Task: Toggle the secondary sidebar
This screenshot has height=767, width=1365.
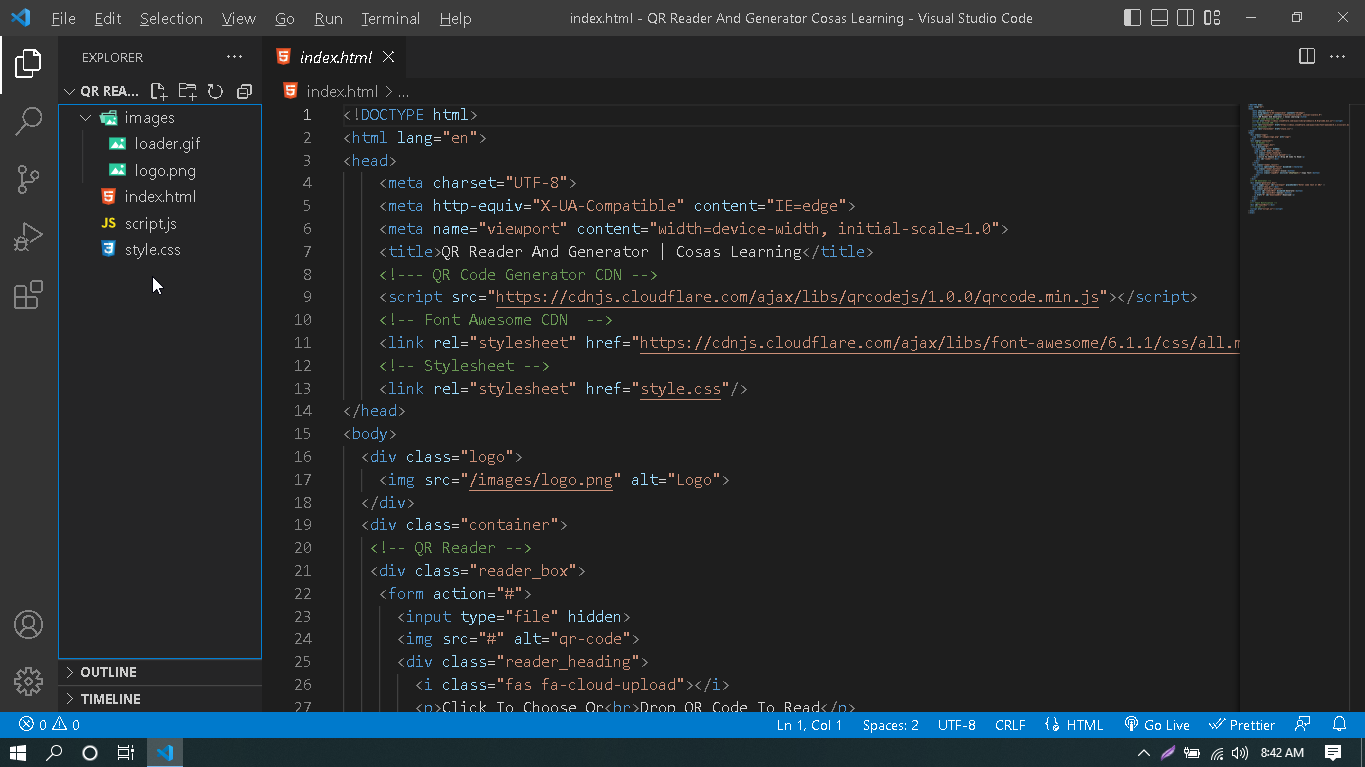Action: (x=1186, y=17)
